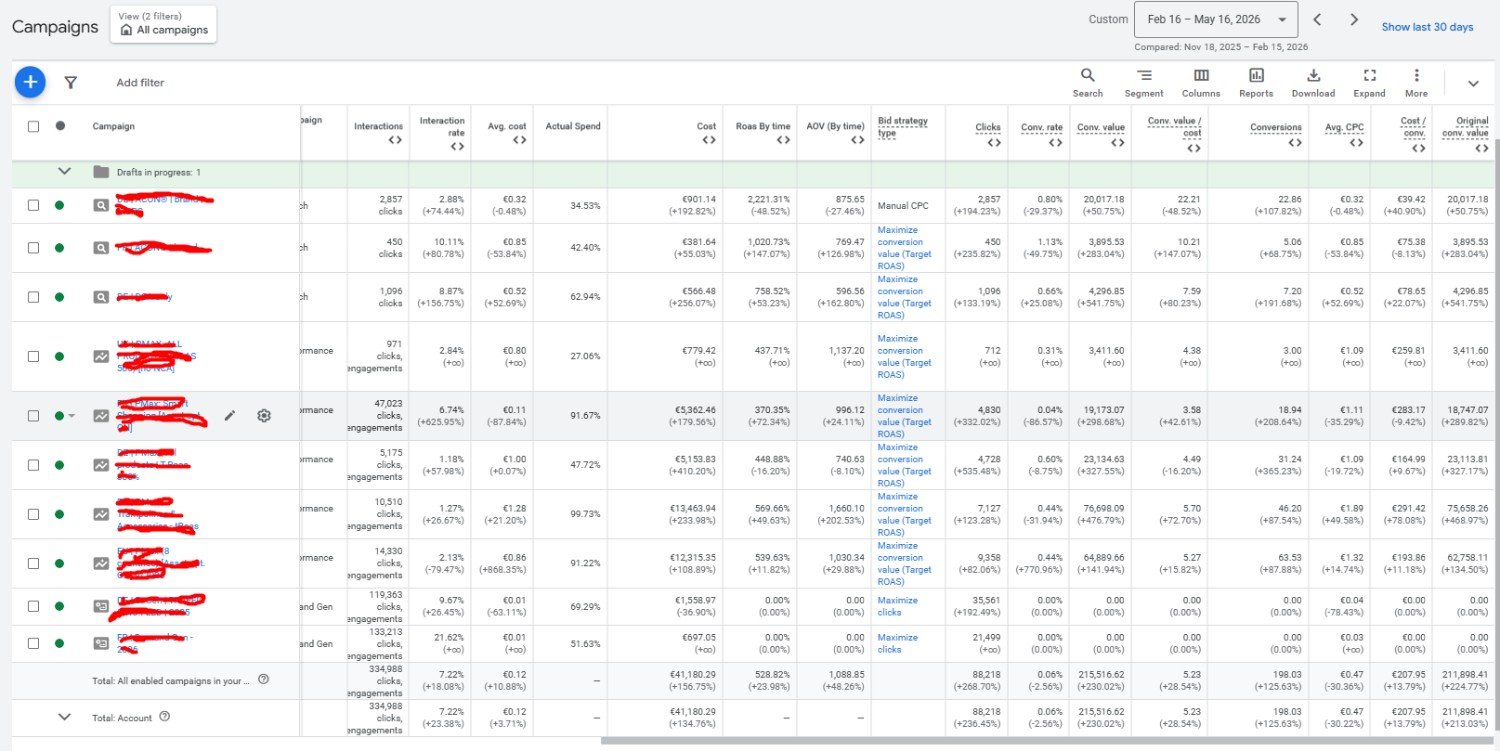The image size is (1500, 751).
Task: Open the funnel filter icon
Action: [x=70, y=83]
